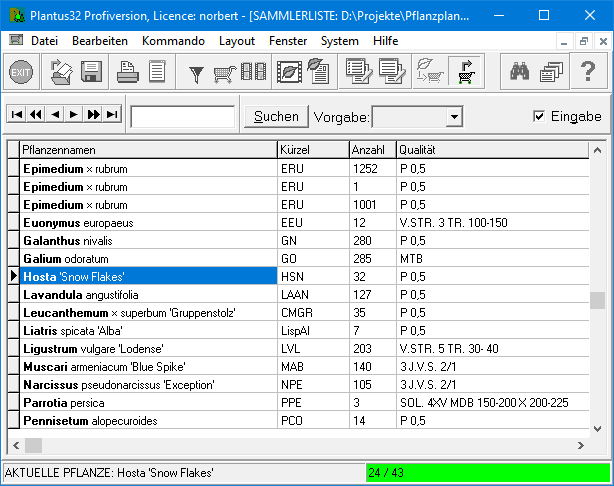
Task: Click the funnel filter icon
Action: tap(196, 72)
